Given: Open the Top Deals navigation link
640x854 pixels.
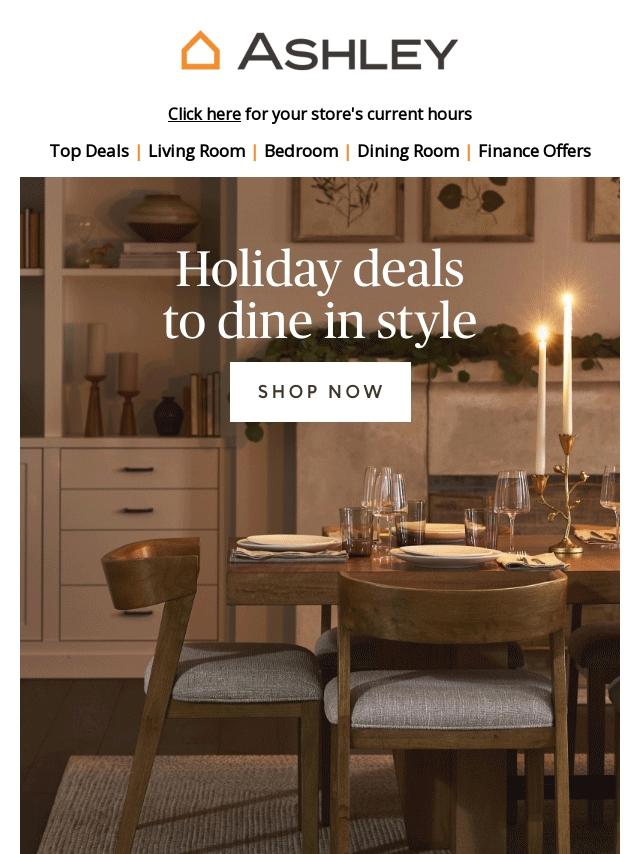Looking at the screenshot, I should coord(89,151).
